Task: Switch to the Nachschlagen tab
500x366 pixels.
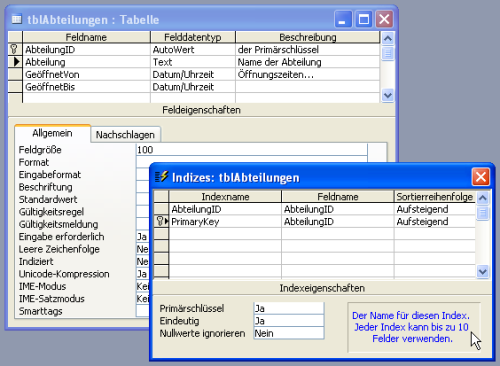Action: pyautogui.click(x=125, y=135)
